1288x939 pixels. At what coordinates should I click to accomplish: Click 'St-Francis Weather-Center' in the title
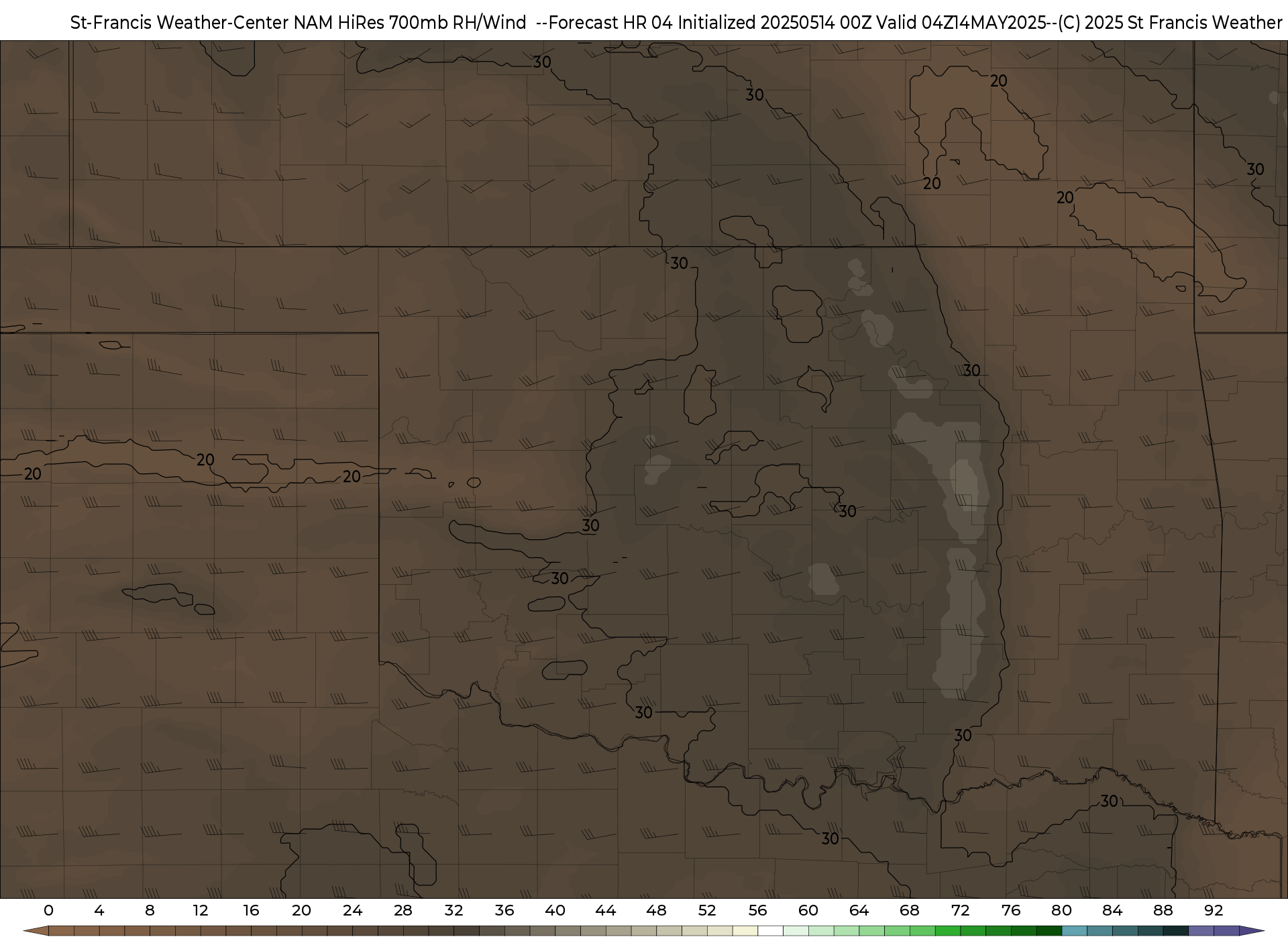[180, 23]
